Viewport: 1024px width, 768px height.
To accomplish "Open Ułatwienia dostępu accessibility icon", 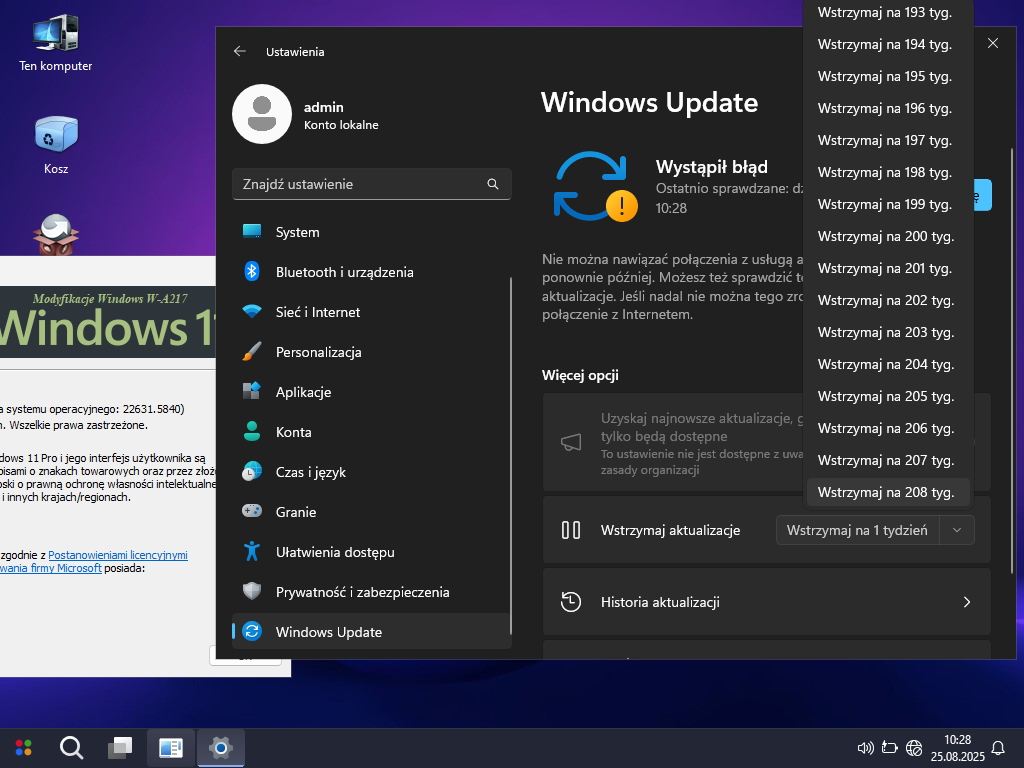I will 252,551.
